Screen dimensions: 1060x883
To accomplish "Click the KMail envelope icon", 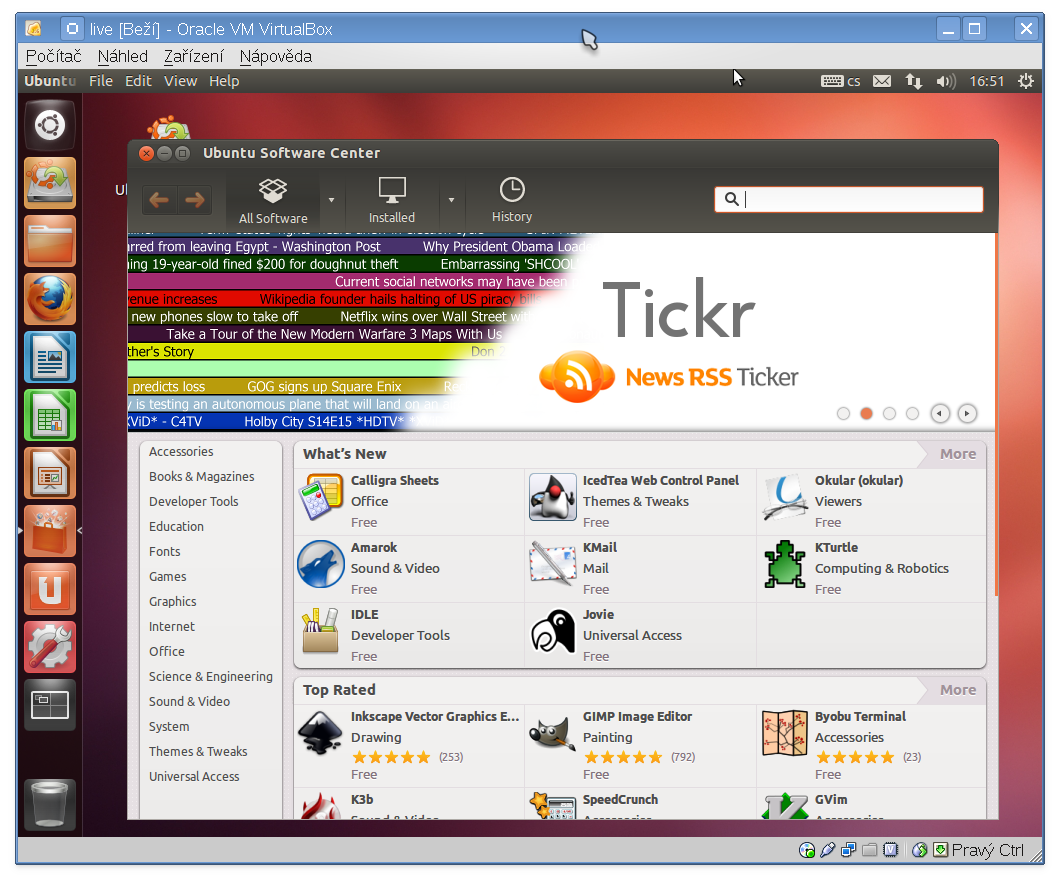I will (552, 563).
